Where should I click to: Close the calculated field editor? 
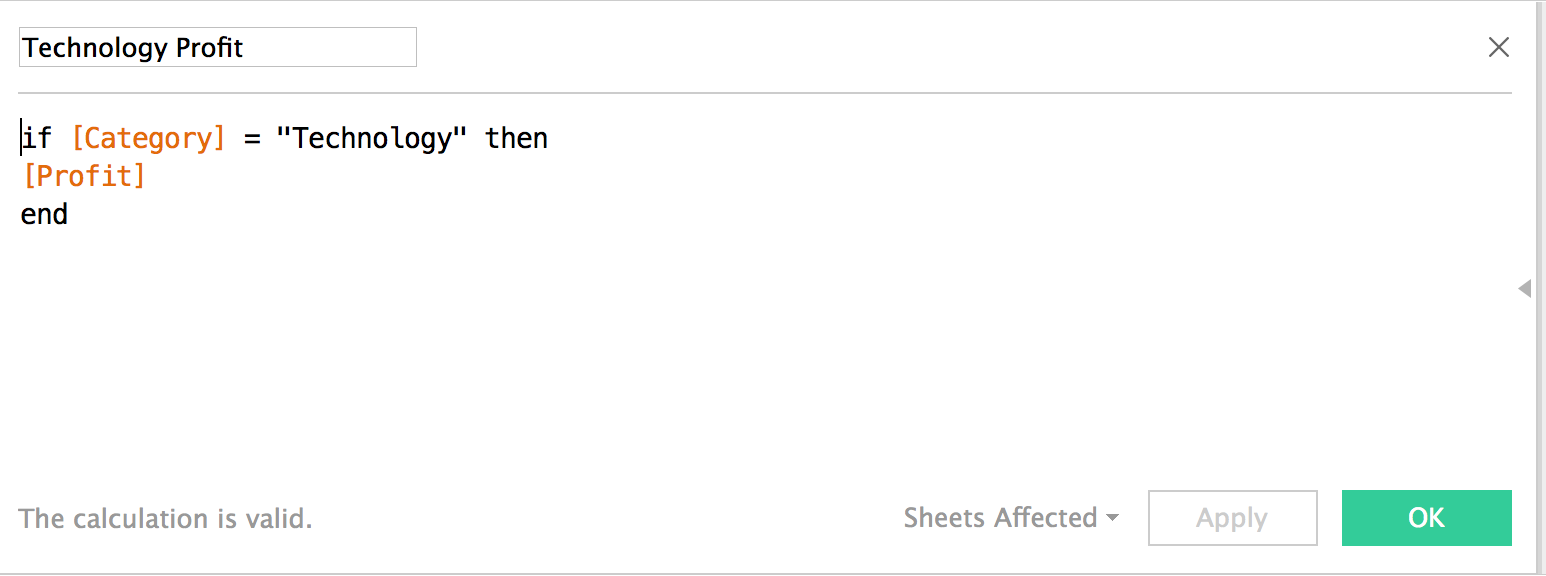tap(1498, 47)
